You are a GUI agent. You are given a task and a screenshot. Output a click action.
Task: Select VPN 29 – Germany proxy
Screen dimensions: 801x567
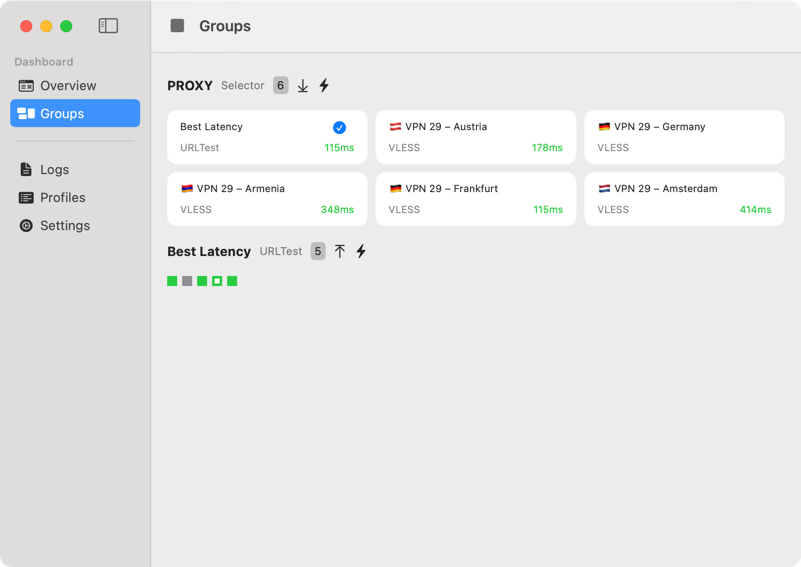[684, 137]
